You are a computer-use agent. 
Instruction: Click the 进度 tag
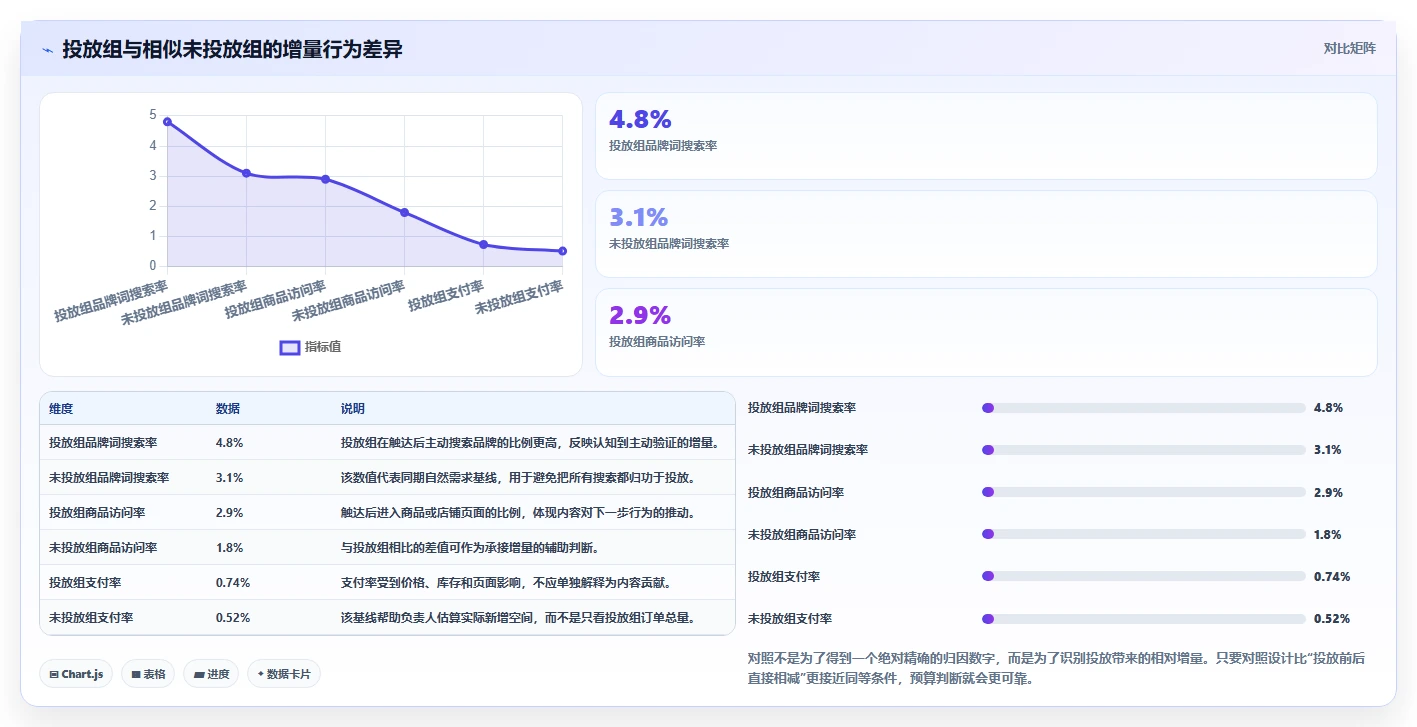tap(212, 674)
